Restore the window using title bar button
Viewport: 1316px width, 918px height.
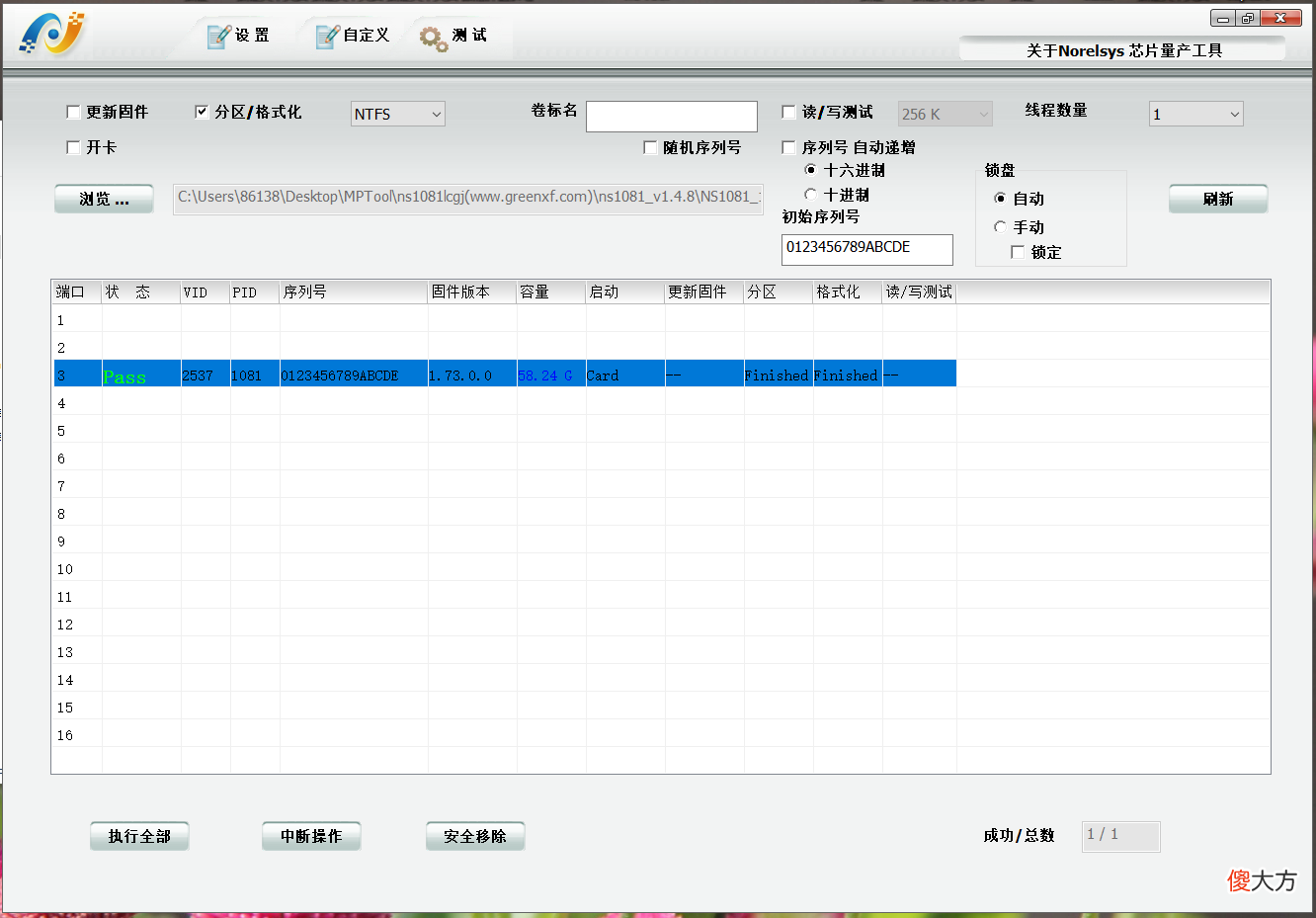1248,18
